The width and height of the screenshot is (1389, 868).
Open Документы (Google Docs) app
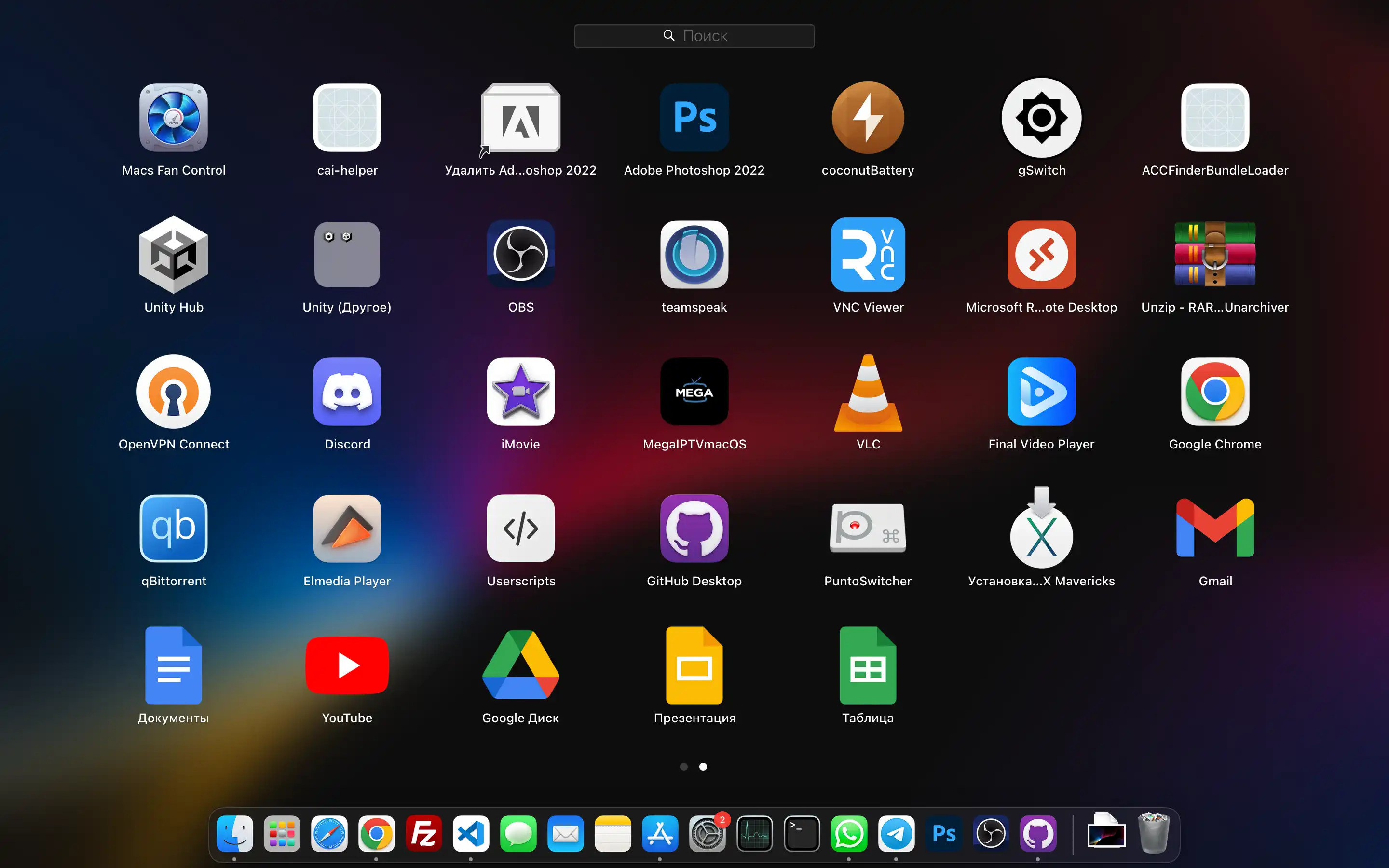173,665
